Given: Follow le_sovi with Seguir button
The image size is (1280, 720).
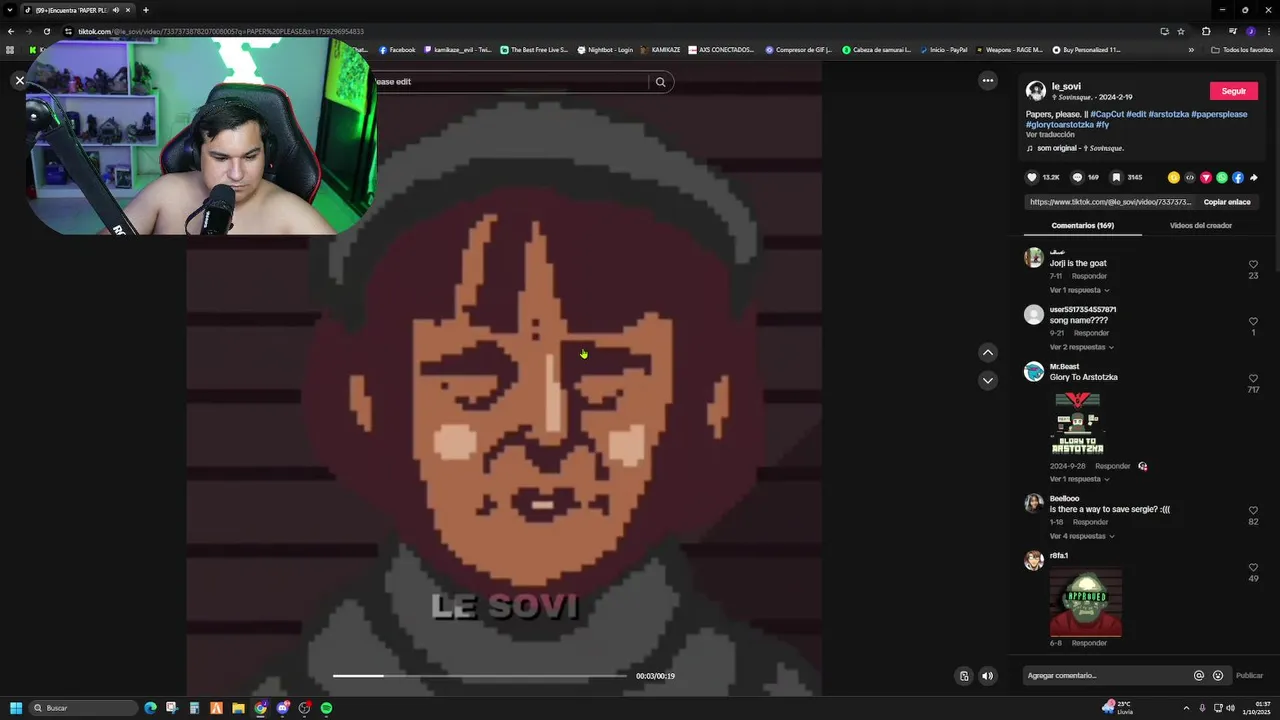Looking at the screenshot, I should [1234, 91].
